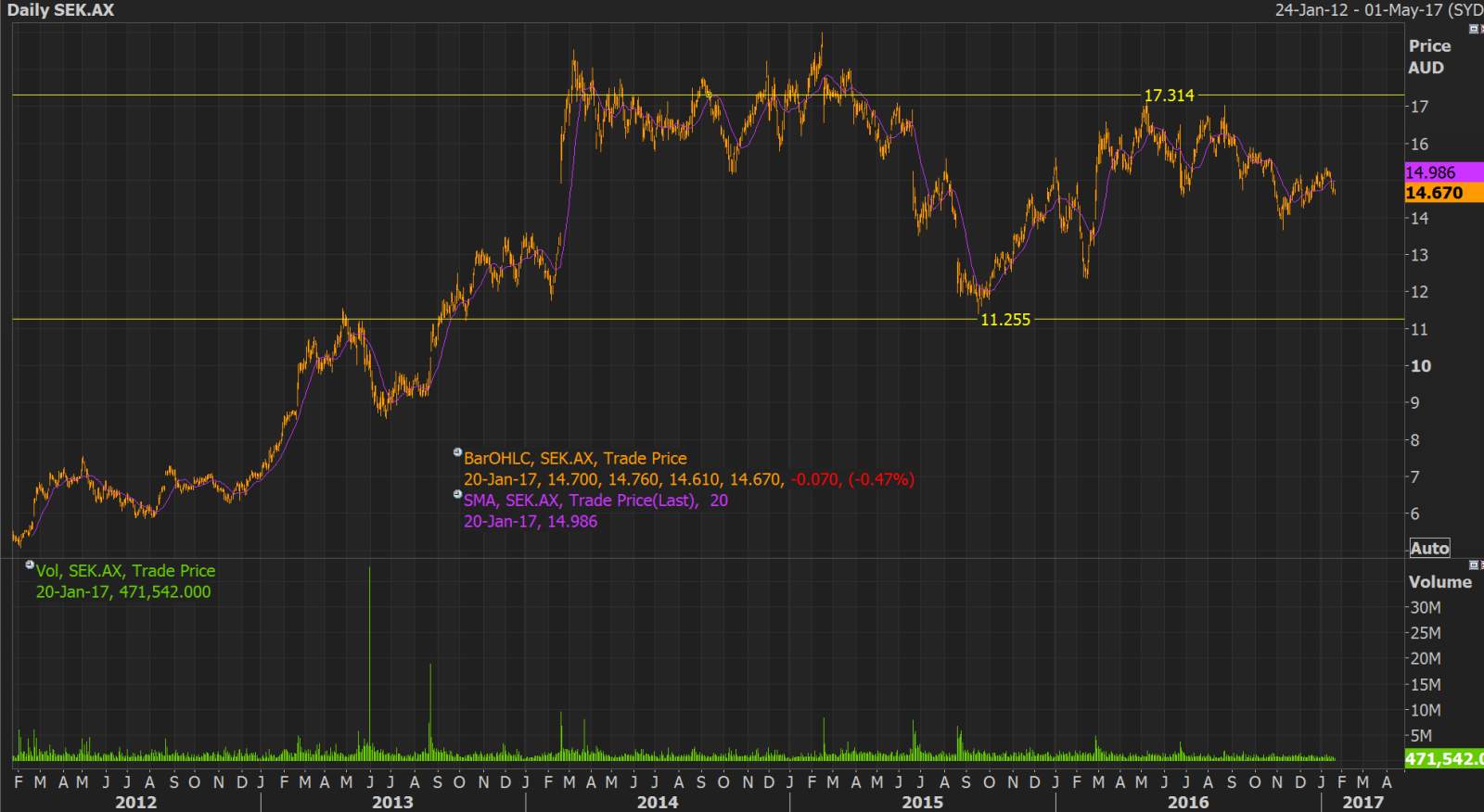Click the 2015 year label on time axis
This screenshot has width=1484, height=812.
923,802
